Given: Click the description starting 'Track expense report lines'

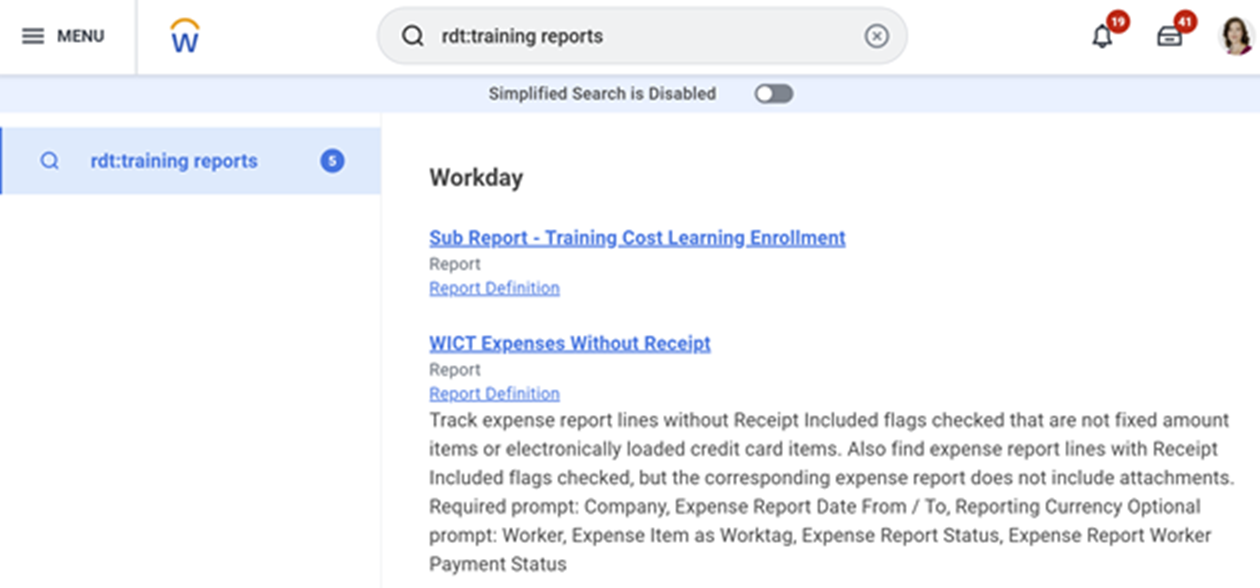Looking at the screenshot, I should [x=830, y=492].
